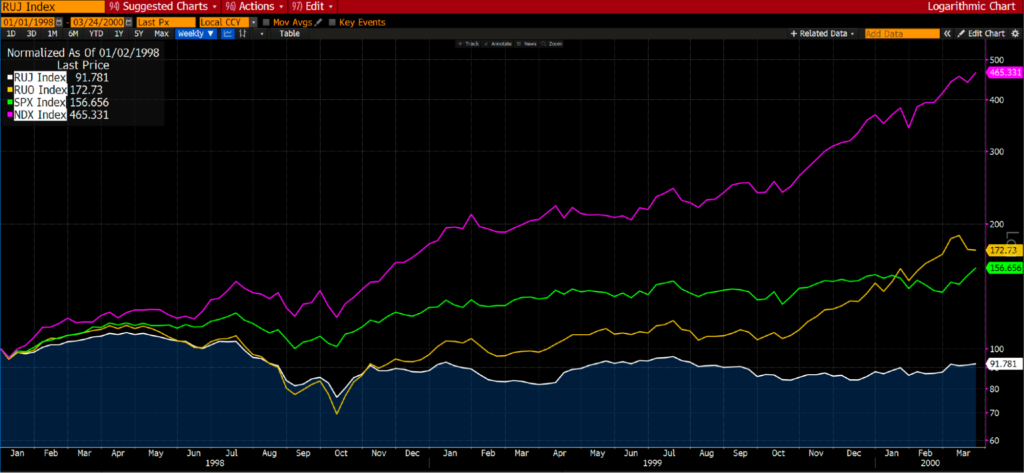
Task: Switch range to Max
Action: tap(161, 33)
